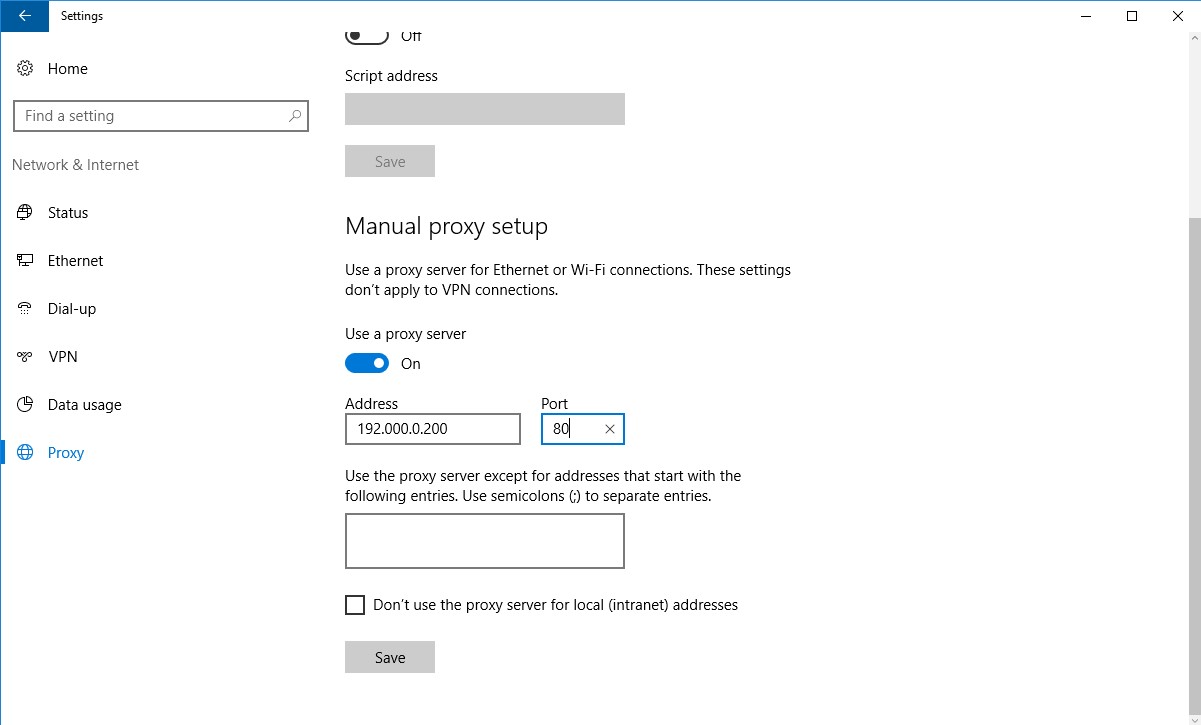Screen dimensions: 1201x725
Task: Click the Proxy globe icon
Action: point(26,453)
